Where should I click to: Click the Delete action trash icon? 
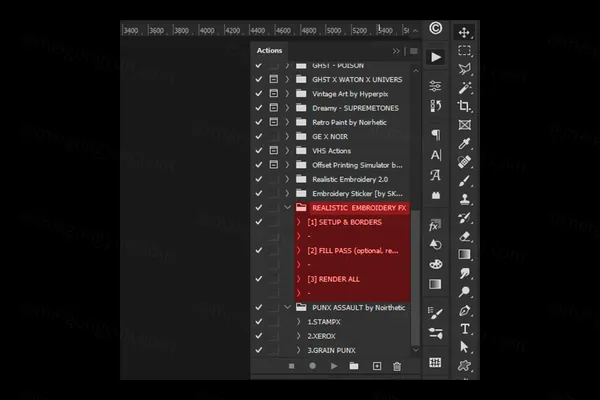pos(397,367)
